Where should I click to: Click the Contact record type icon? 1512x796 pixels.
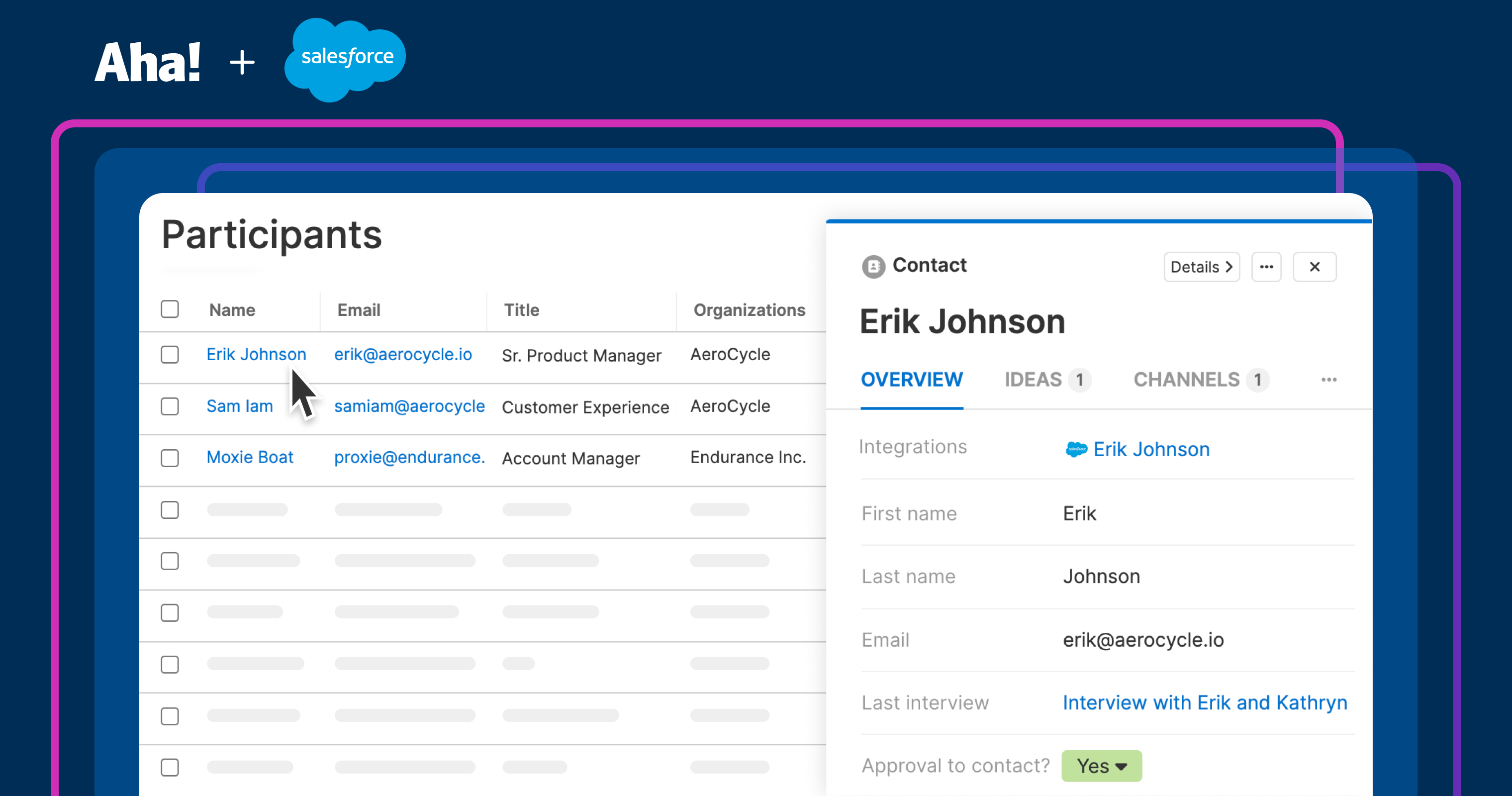pyautogui.click(x=873, y=267)
